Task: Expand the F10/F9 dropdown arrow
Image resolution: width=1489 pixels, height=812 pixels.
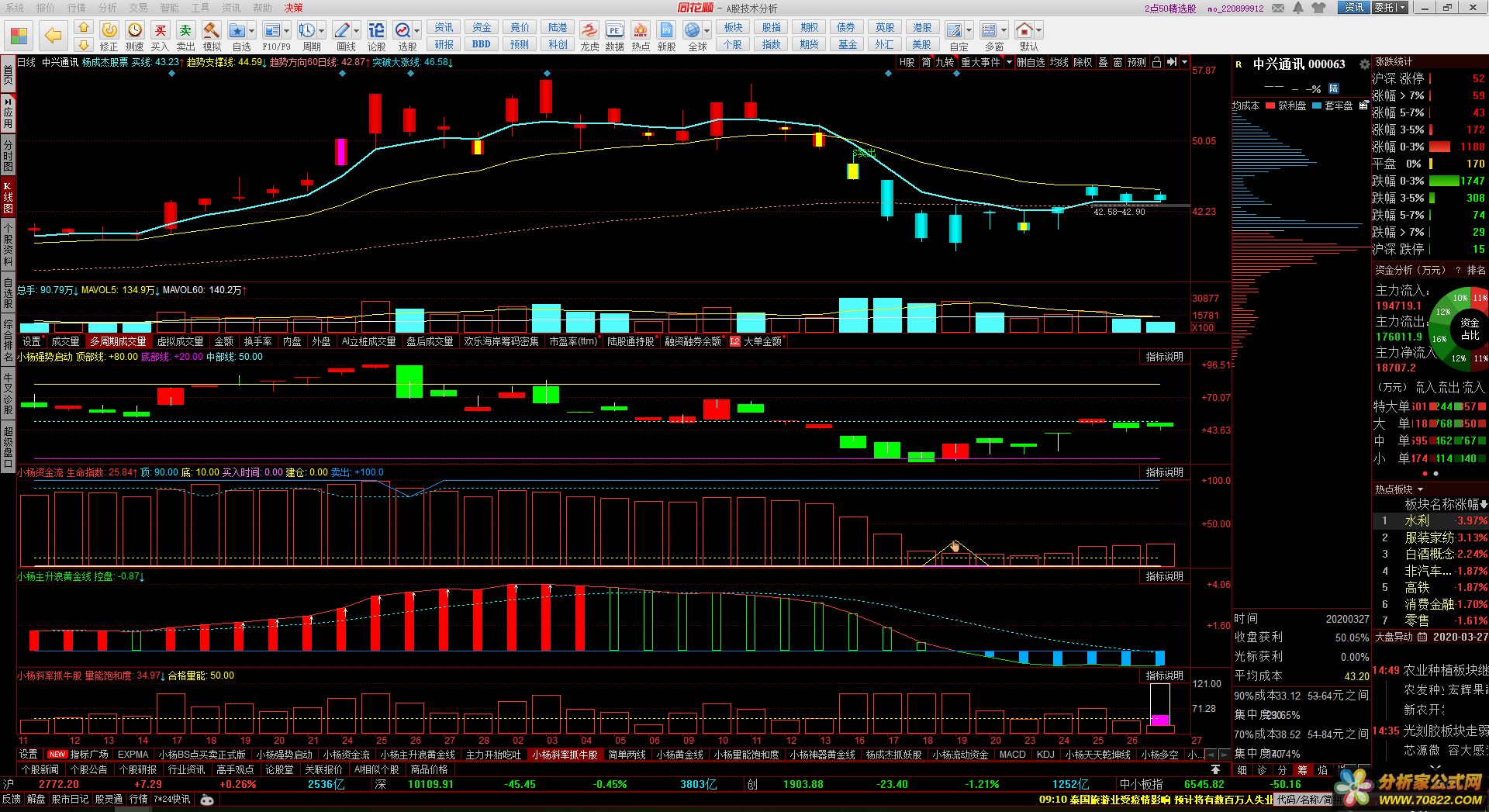Action: pyautogui.click(x=287, y=31)
